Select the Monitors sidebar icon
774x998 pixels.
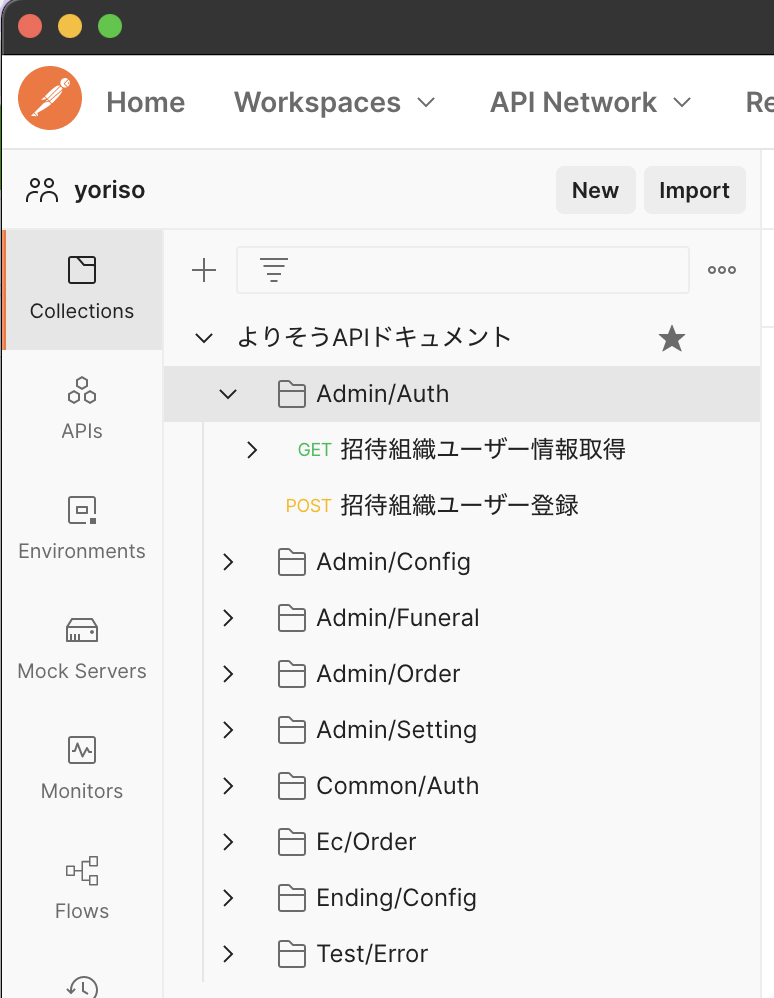coord(81,768)
